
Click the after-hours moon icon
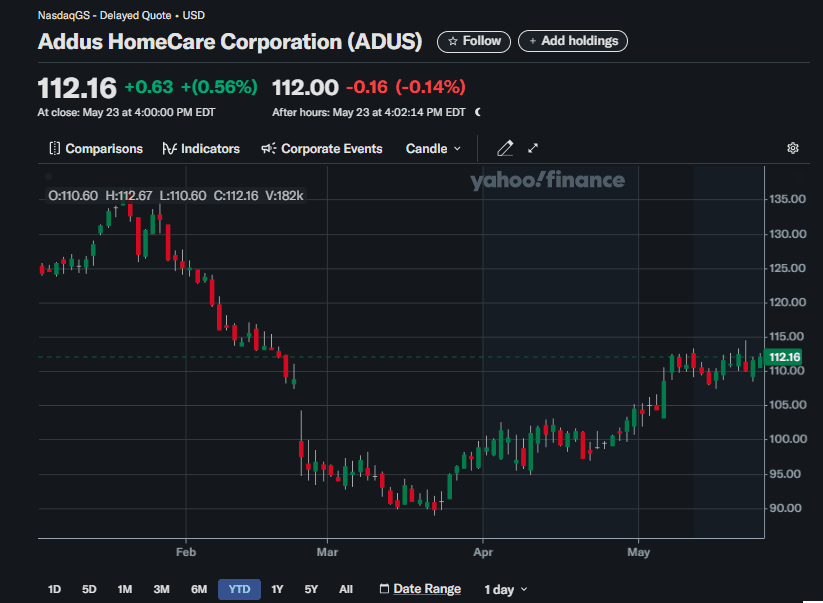tap(478, 112)
